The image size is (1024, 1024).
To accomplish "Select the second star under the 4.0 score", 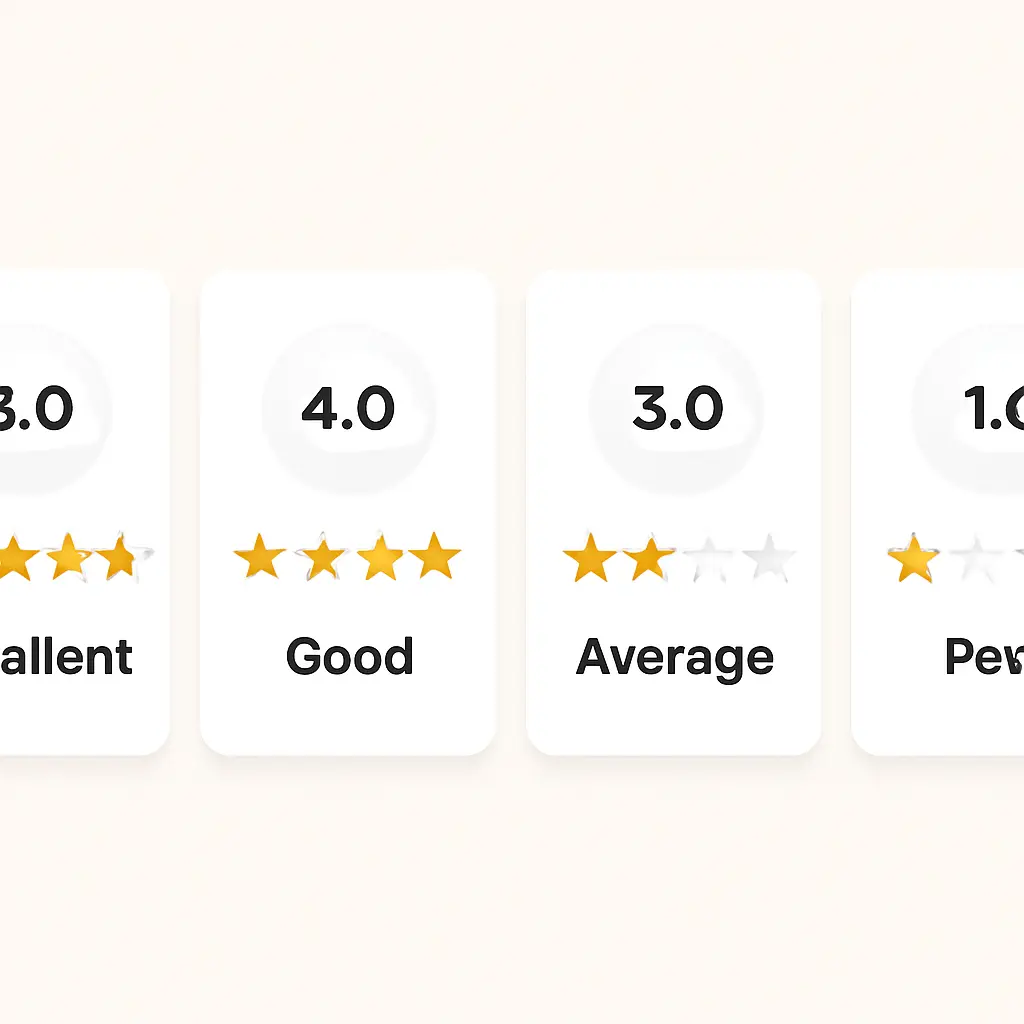I will (320, 557).
